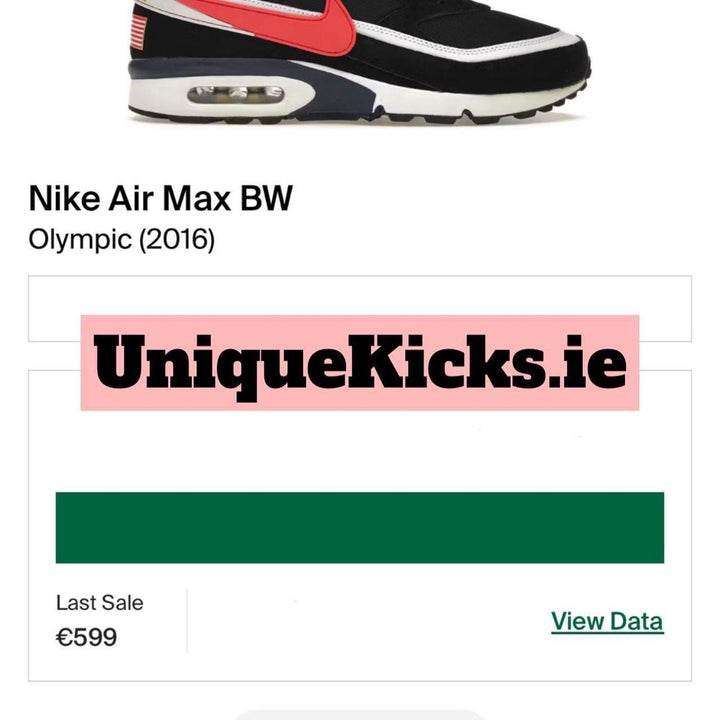
Task: Click the "Olympic (2016)" subtitle text
Action: (x=122, y=239)
